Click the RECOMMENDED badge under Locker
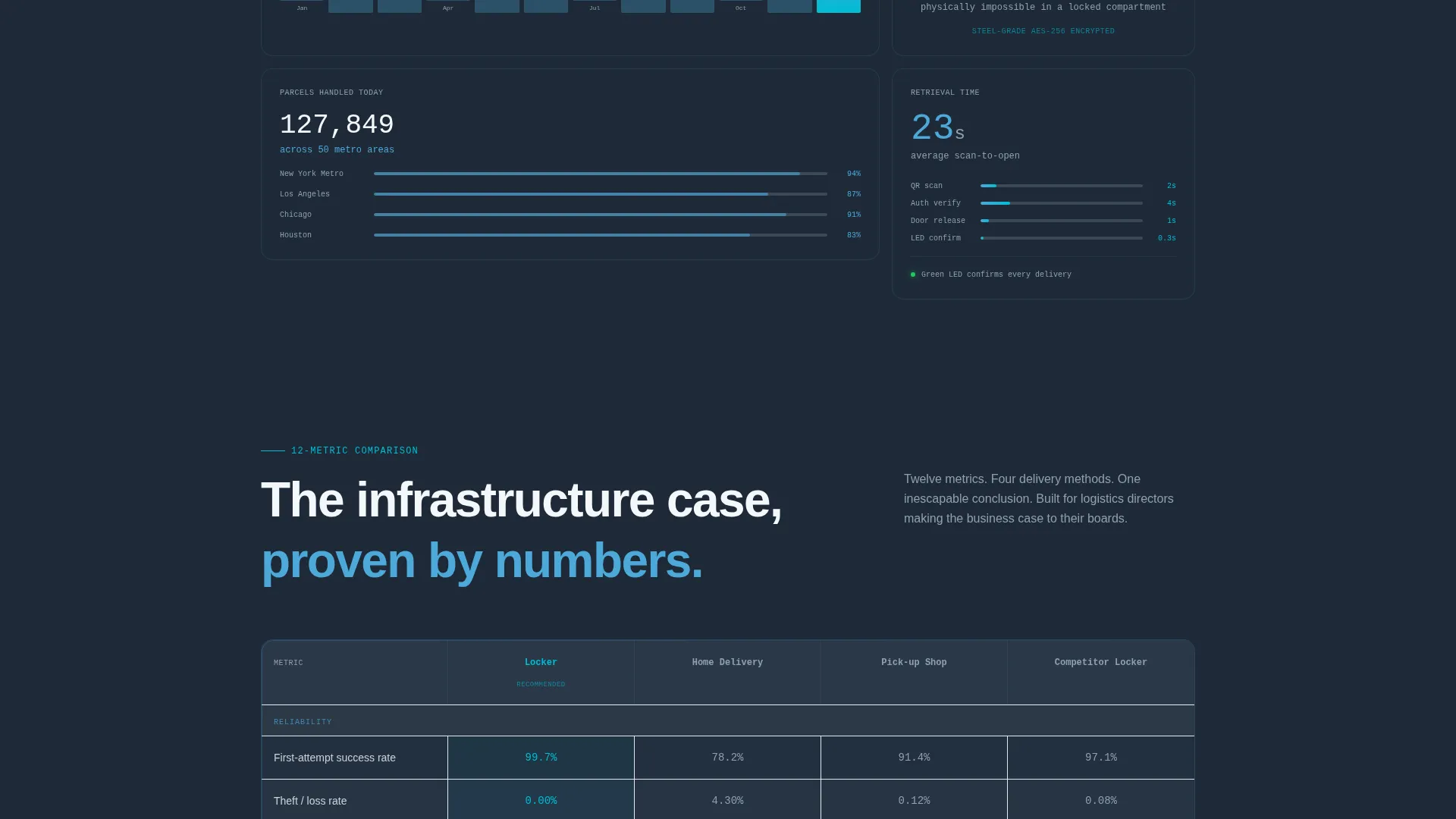Screen dimensions: 1456x819 (541, 685)
